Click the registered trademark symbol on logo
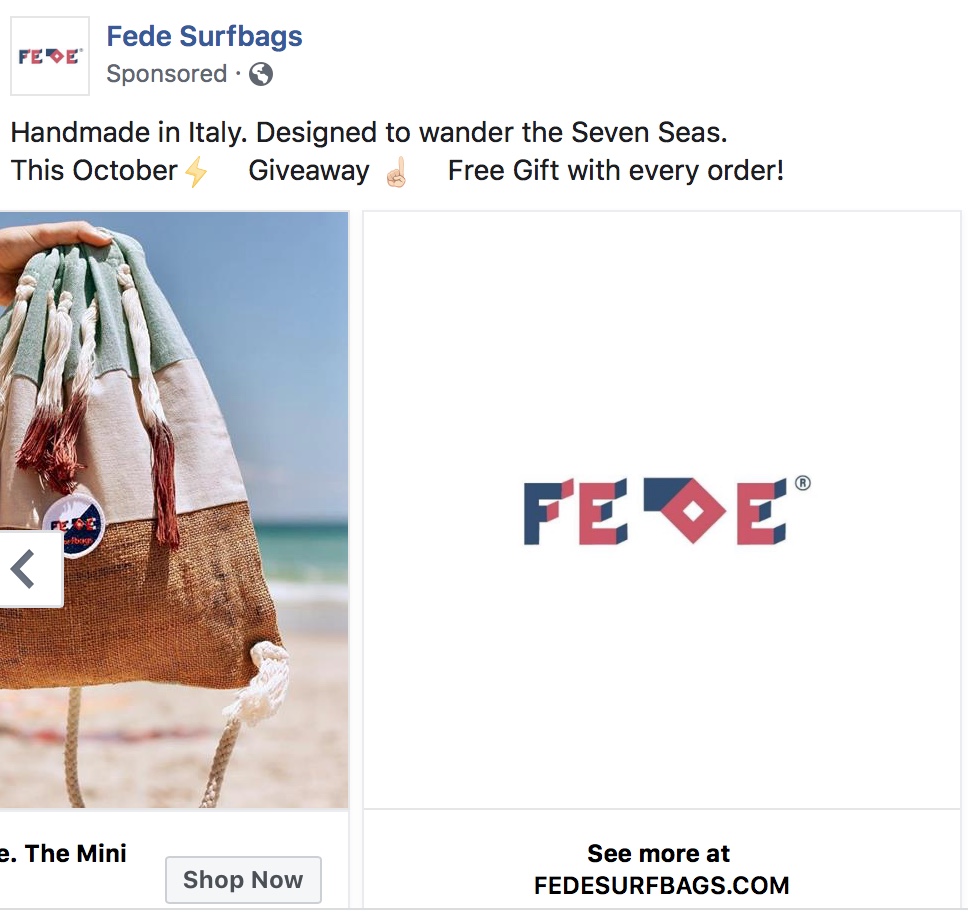This screenshot has height=914, width=968. click(803, 483)
